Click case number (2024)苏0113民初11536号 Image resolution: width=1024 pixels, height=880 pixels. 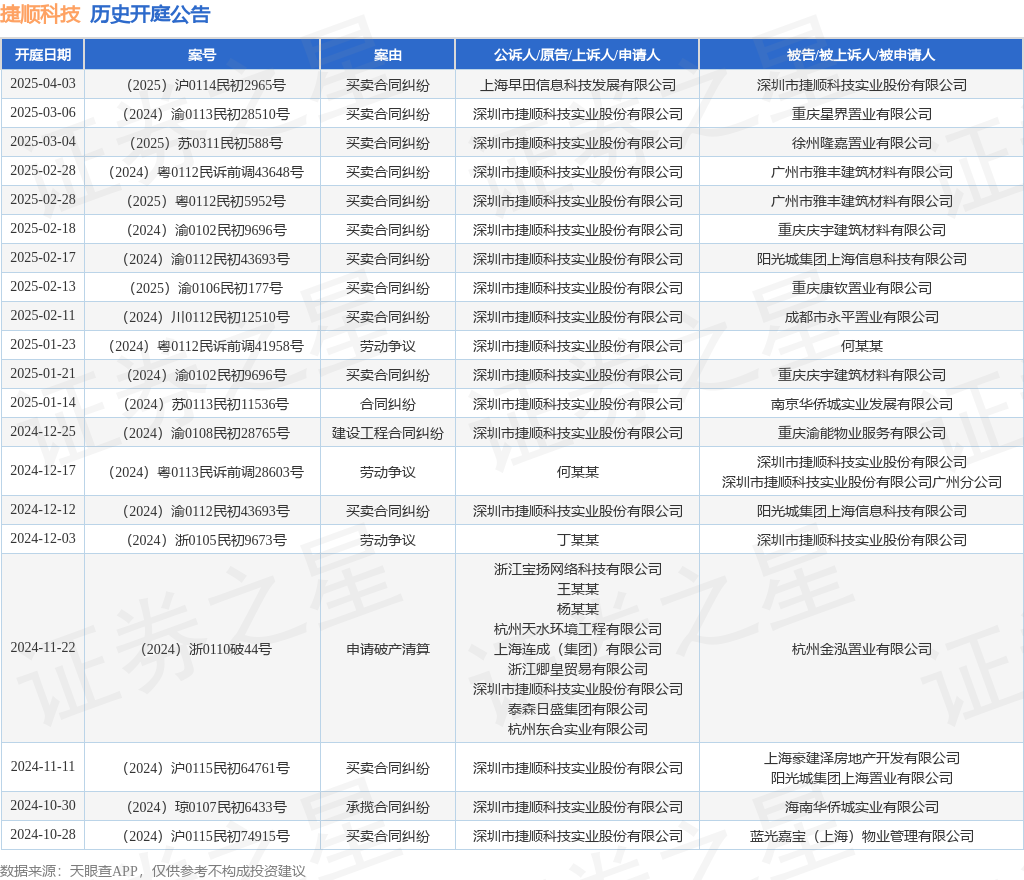206,404
